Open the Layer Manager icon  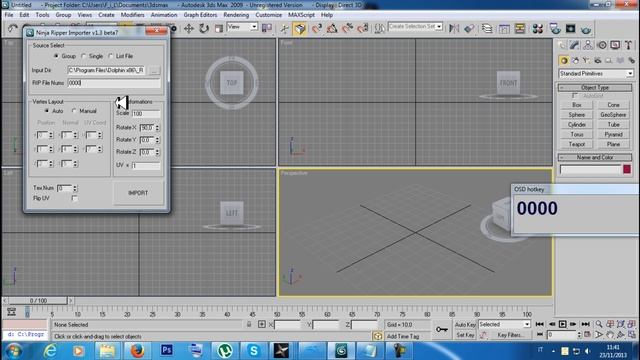487,28
